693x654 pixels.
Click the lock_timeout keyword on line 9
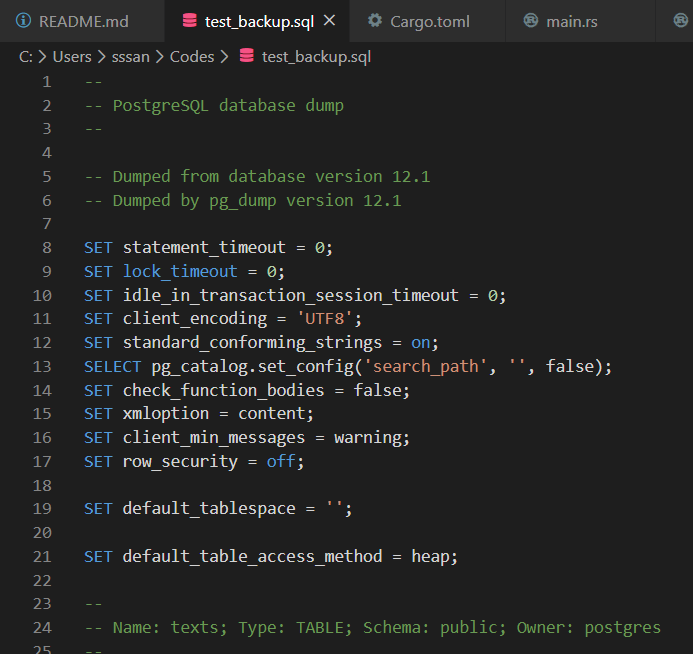pos(180,271)
